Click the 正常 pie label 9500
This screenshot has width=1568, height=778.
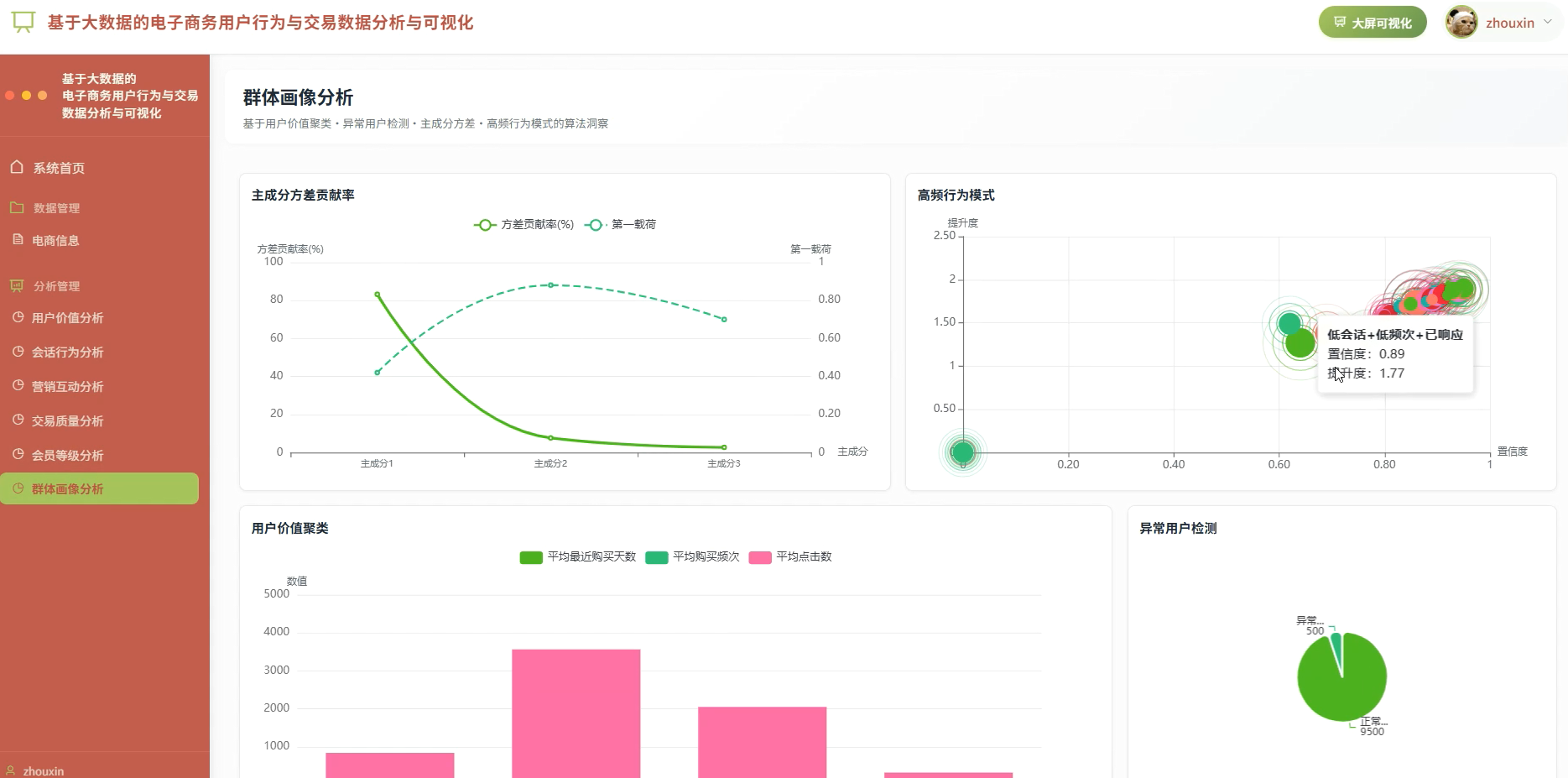point(1373,732)
